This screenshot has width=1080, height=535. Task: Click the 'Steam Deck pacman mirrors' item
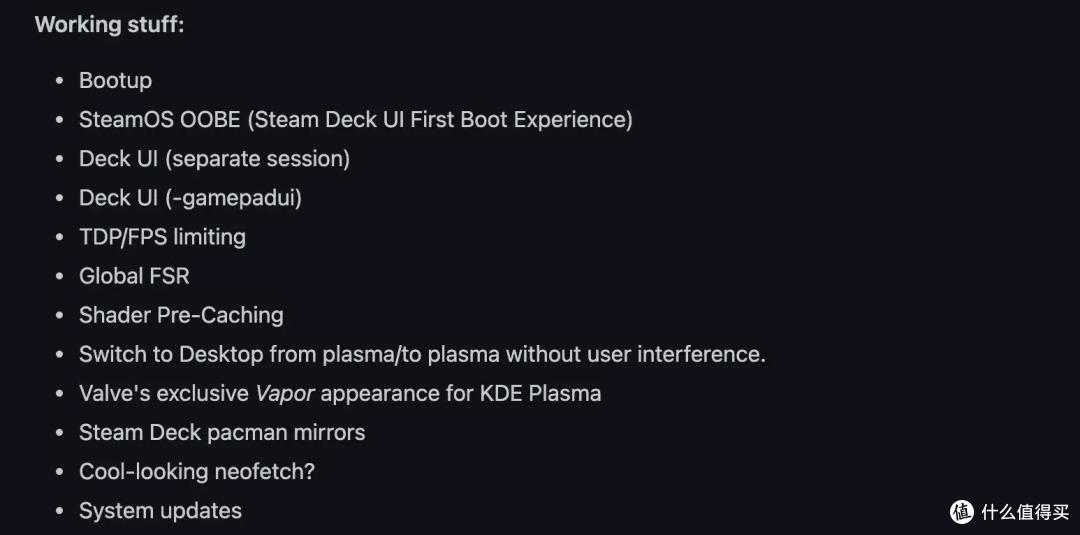point(222,432)
